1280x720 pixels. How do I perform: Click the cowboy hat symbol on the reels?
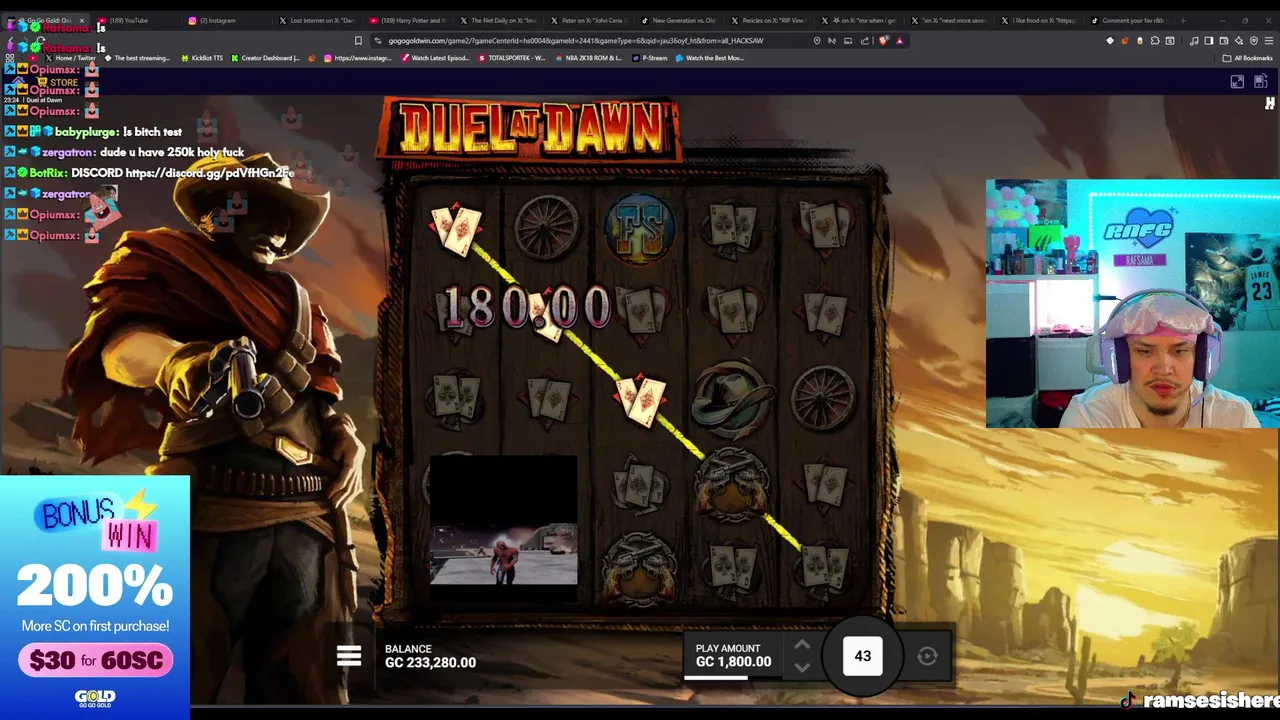click(x=732, y=397)
